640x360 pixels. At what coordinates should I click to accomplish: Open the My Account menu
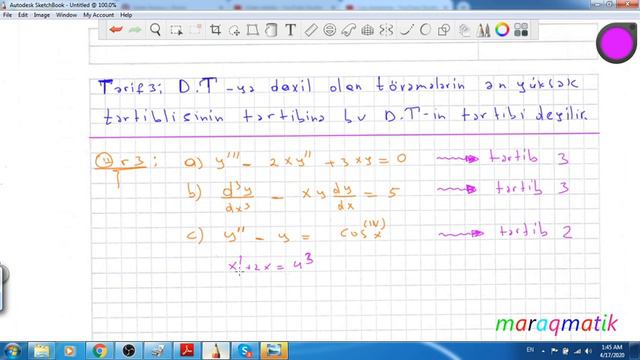tap(98, 15)
